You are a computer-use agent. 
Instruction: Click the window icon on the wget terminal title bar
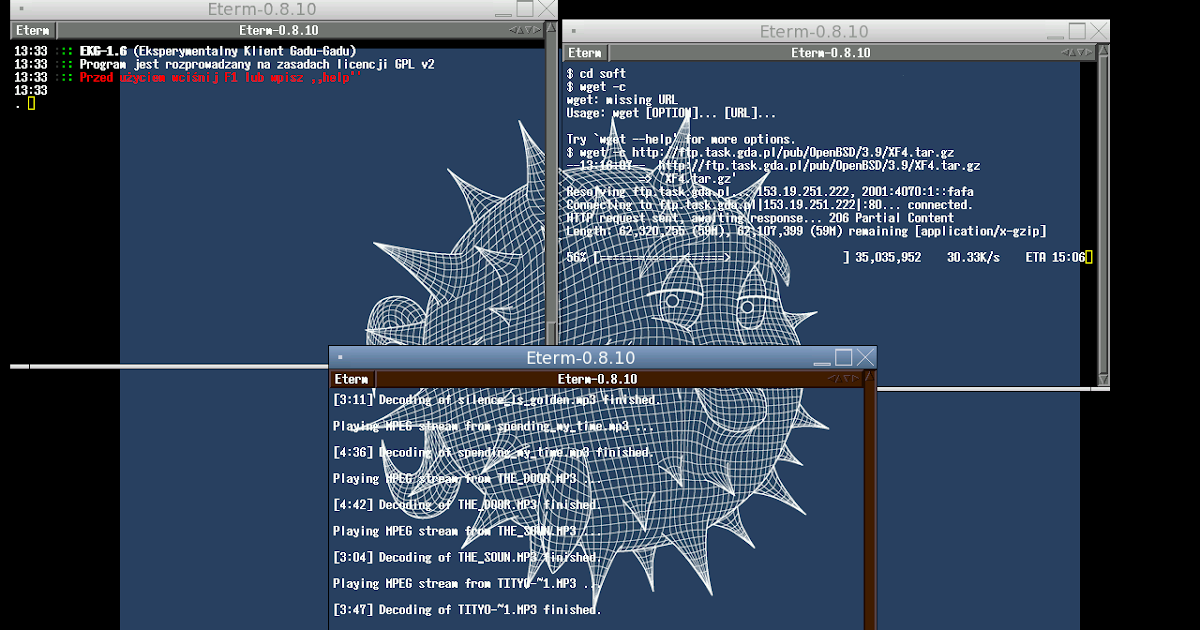pos(574,31)
